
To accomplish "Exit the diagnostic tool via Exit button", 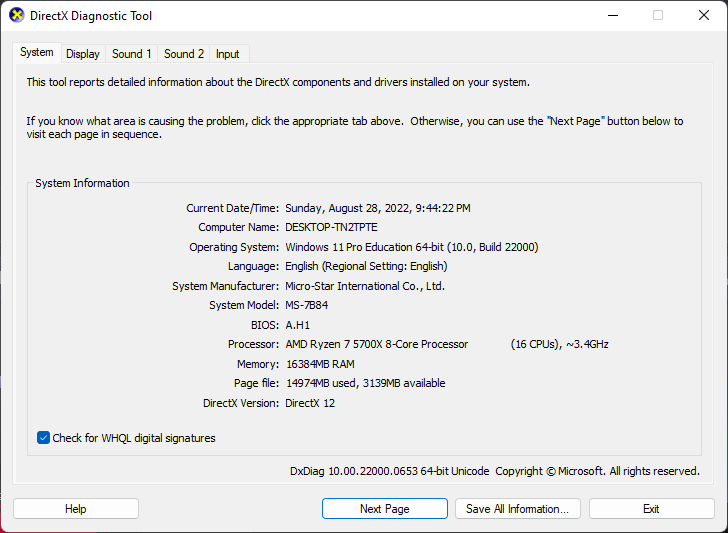I will 651,509.
